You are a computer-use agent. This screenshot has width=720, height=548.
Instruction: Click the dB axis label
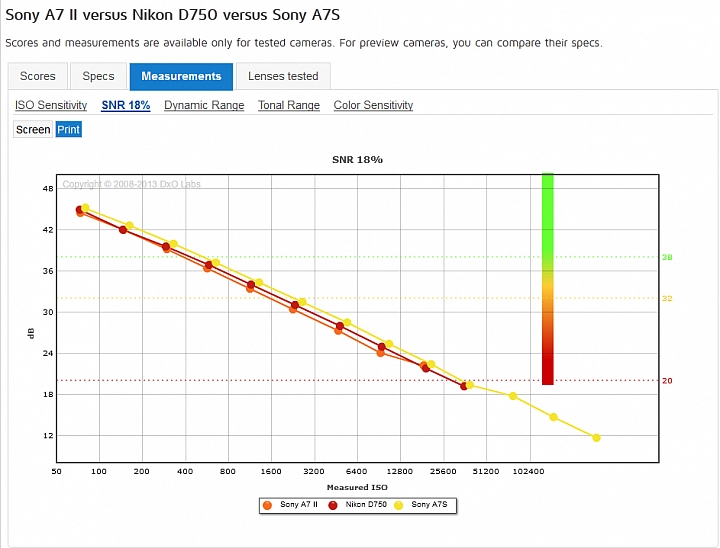(31, 333)
